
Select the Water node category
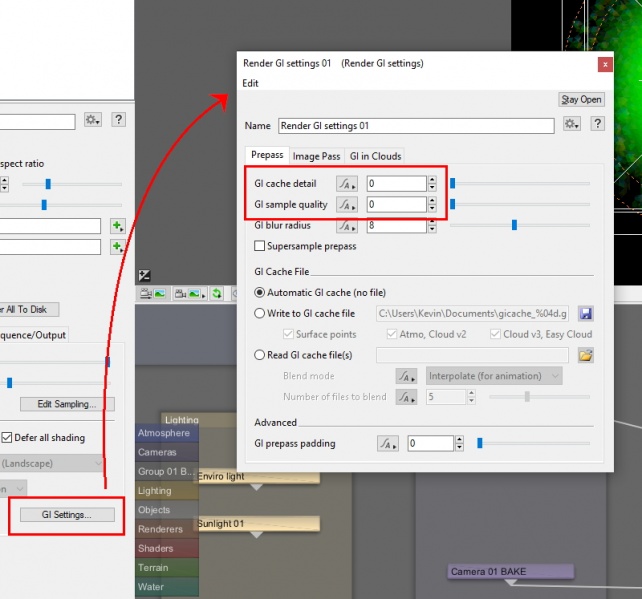coord(167,587)
